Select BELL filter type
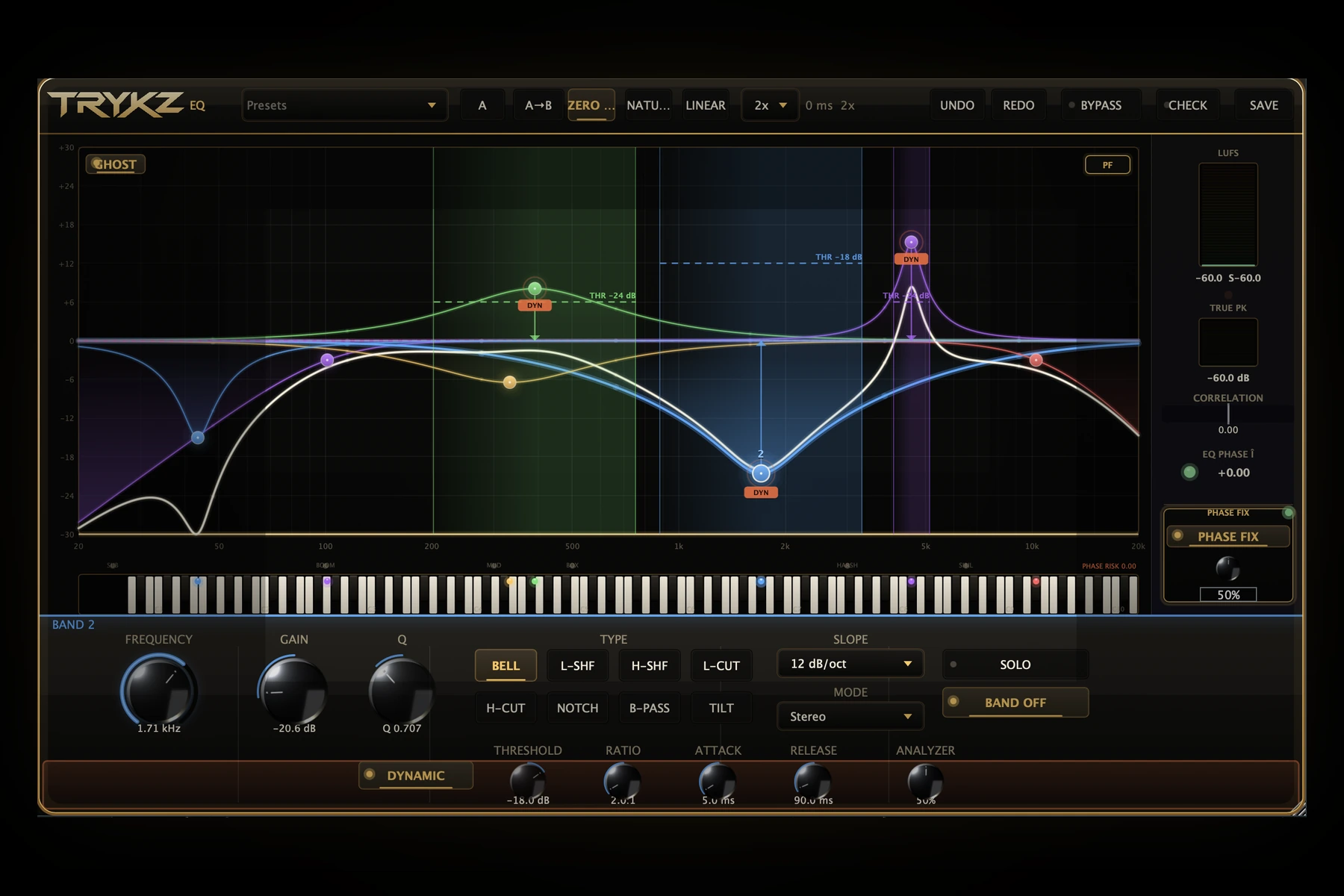 coord(505,665)
